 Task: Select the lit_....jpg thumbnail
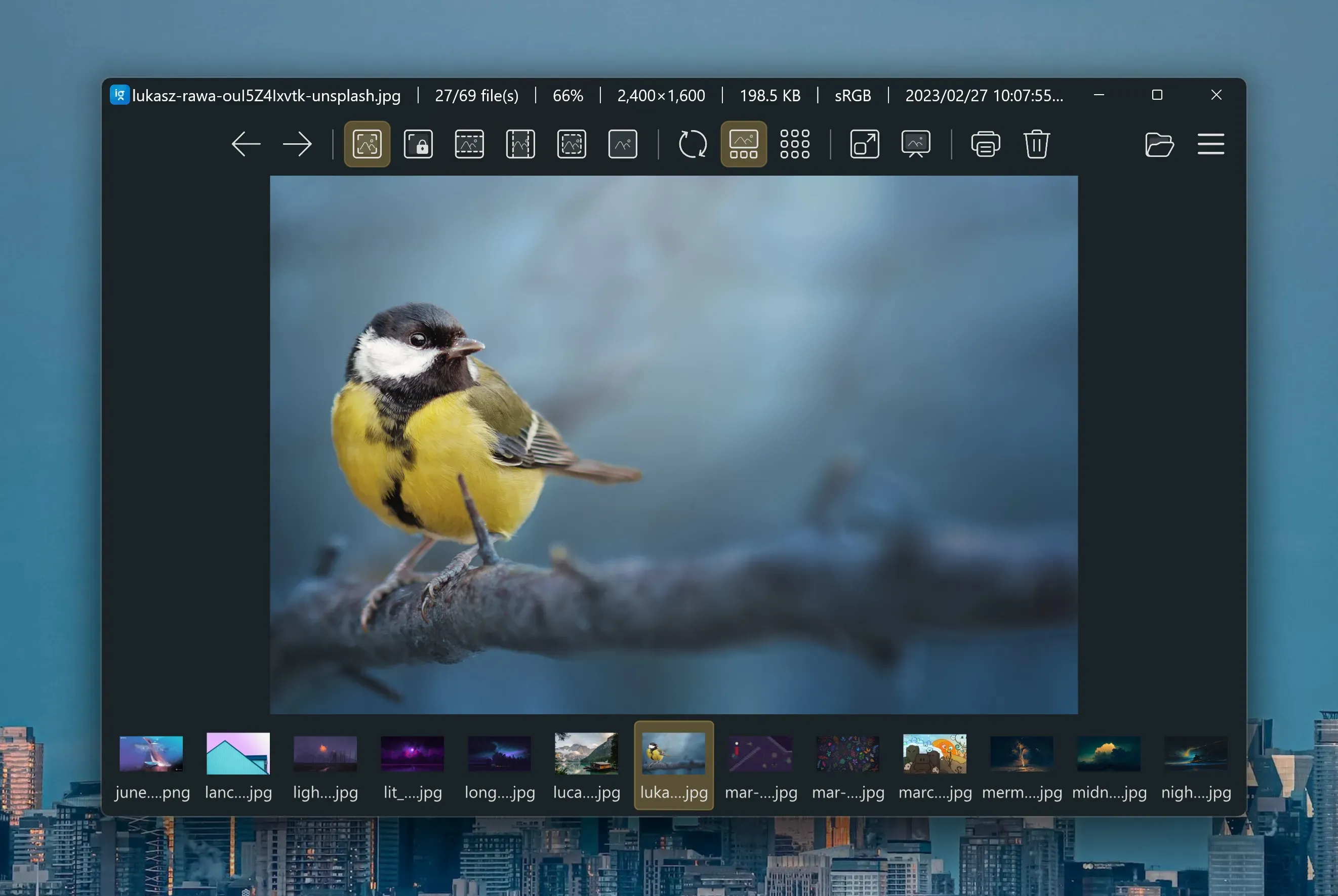[x=413, y=766]
